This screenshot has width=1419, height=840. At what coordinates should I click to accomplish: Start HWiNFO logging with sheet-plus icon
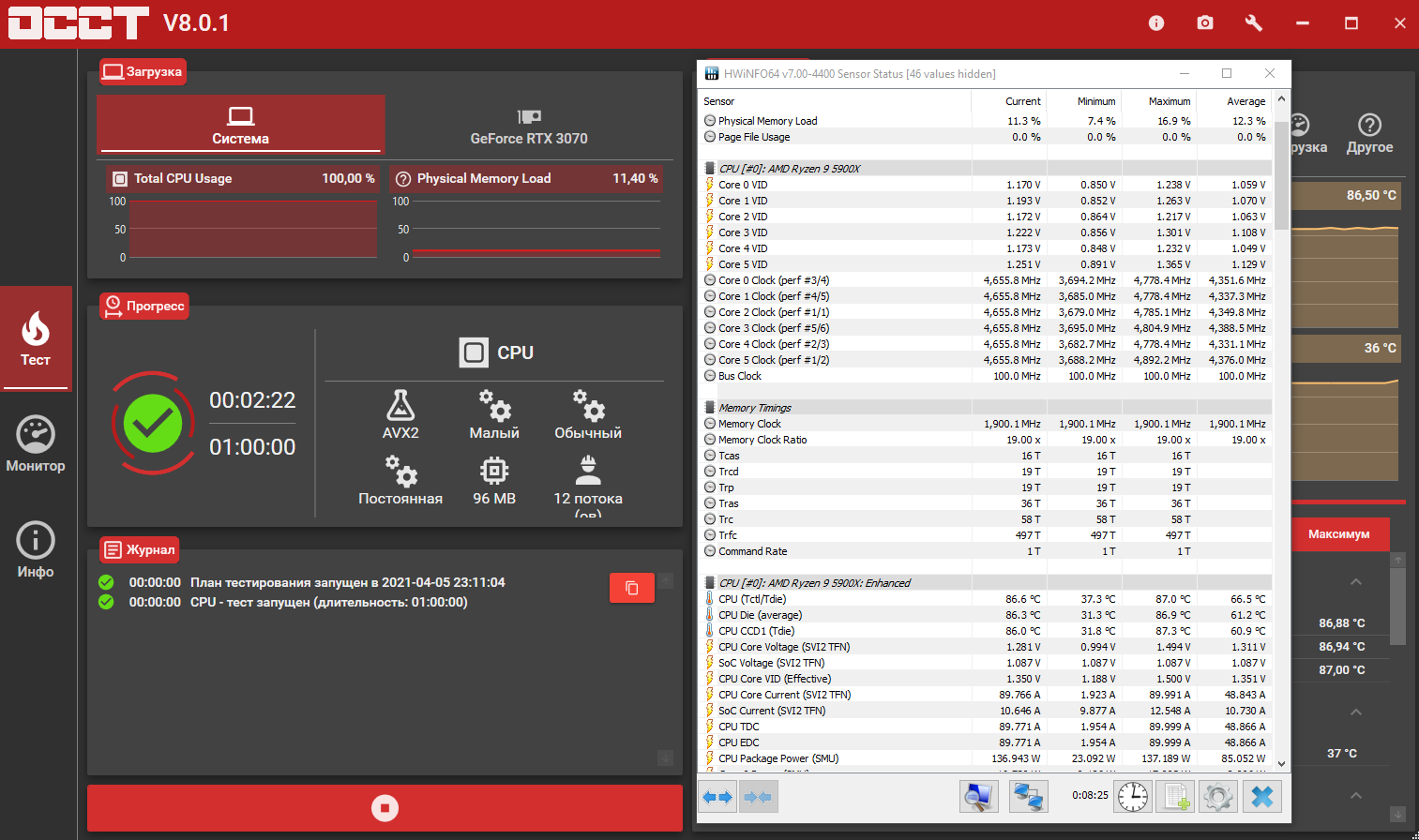pyautogui.click(x=1175, y=797)
